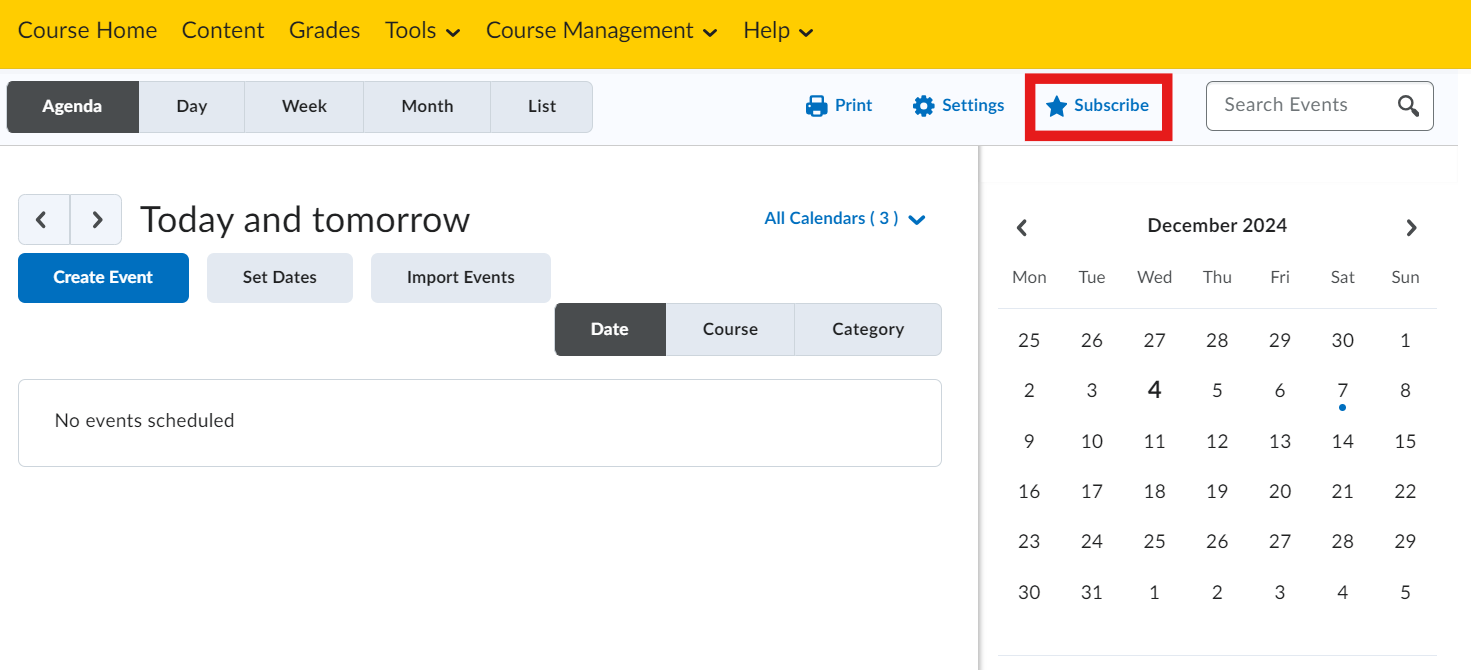Group agenda by Date

point(610,330)
